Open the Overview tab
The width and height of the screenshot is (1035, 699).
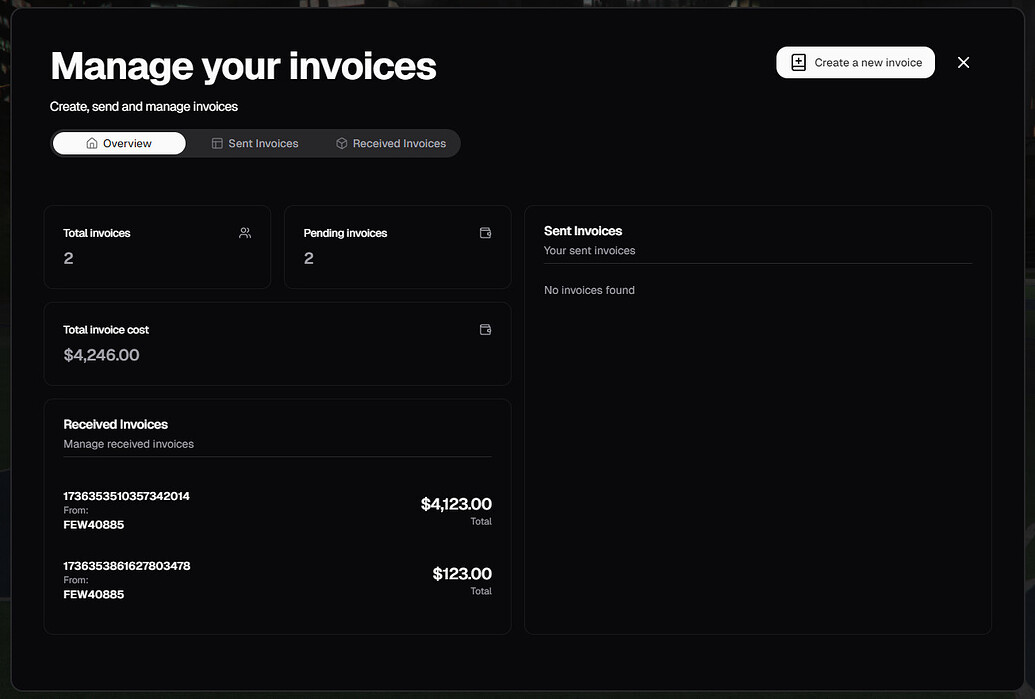pyautogui.click(x=118, y=142)
